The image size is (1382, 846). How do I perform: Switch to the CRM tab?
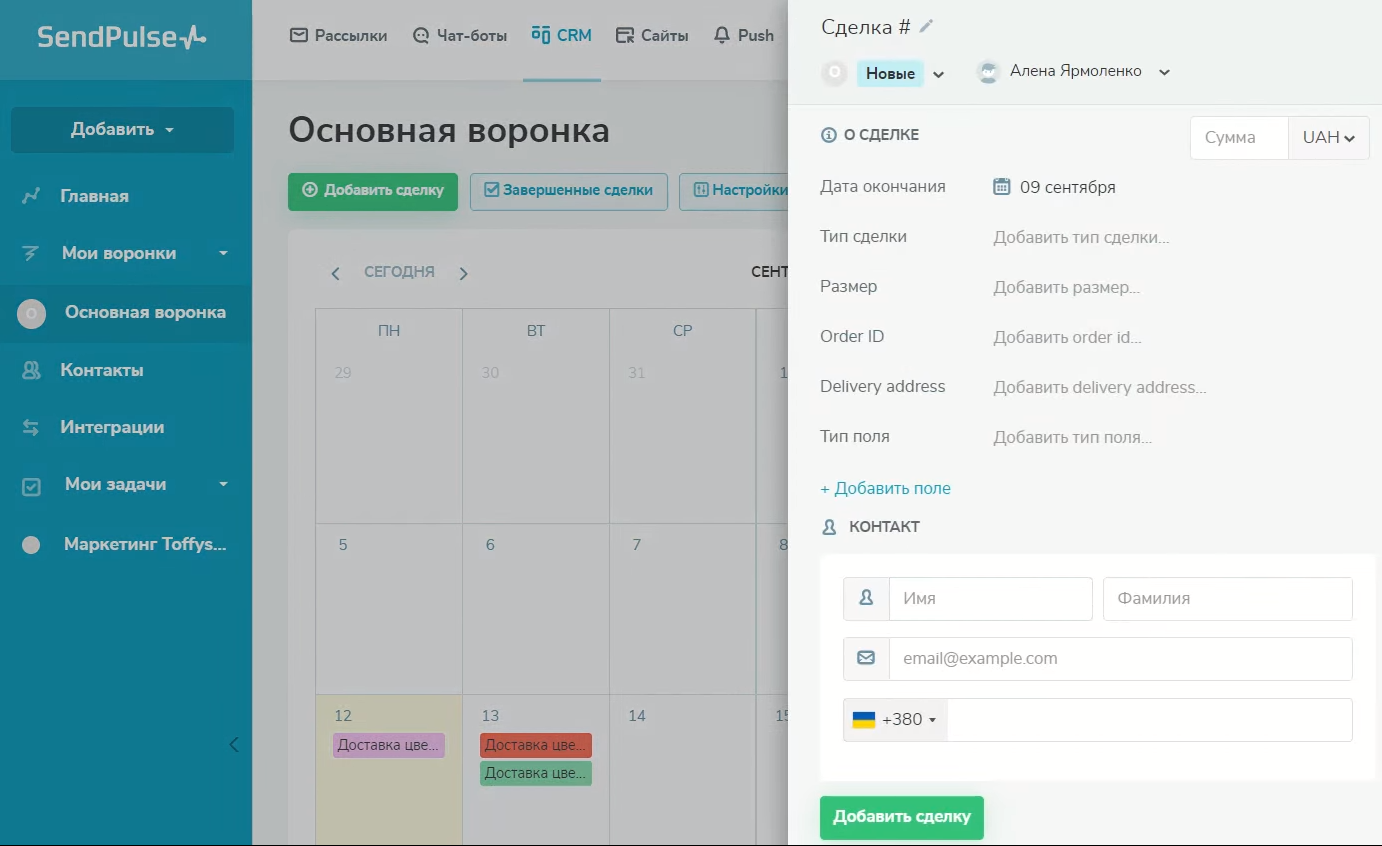[x=561, y=35]
